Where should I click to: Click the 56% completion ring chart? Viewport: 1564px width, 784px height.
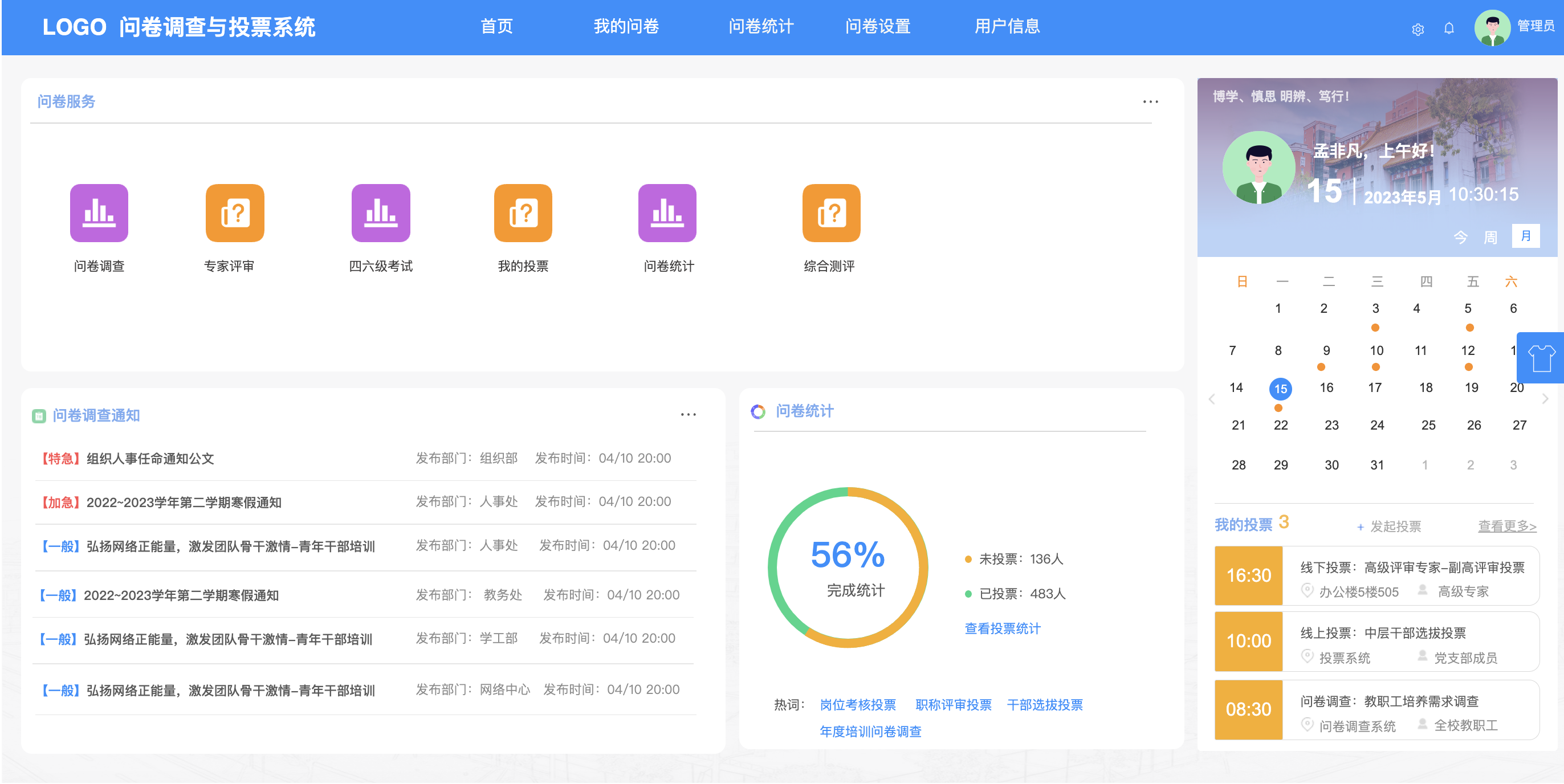click(x=848, y=567)
